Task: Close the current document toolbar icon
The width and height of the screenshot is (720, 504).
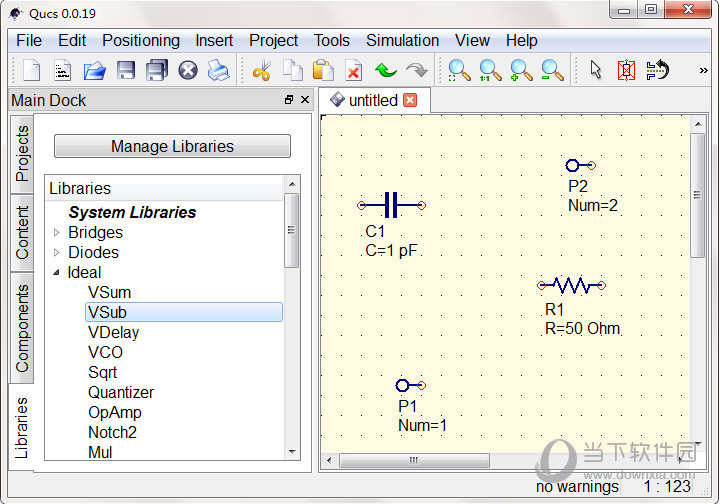Action: click(188, 71)
